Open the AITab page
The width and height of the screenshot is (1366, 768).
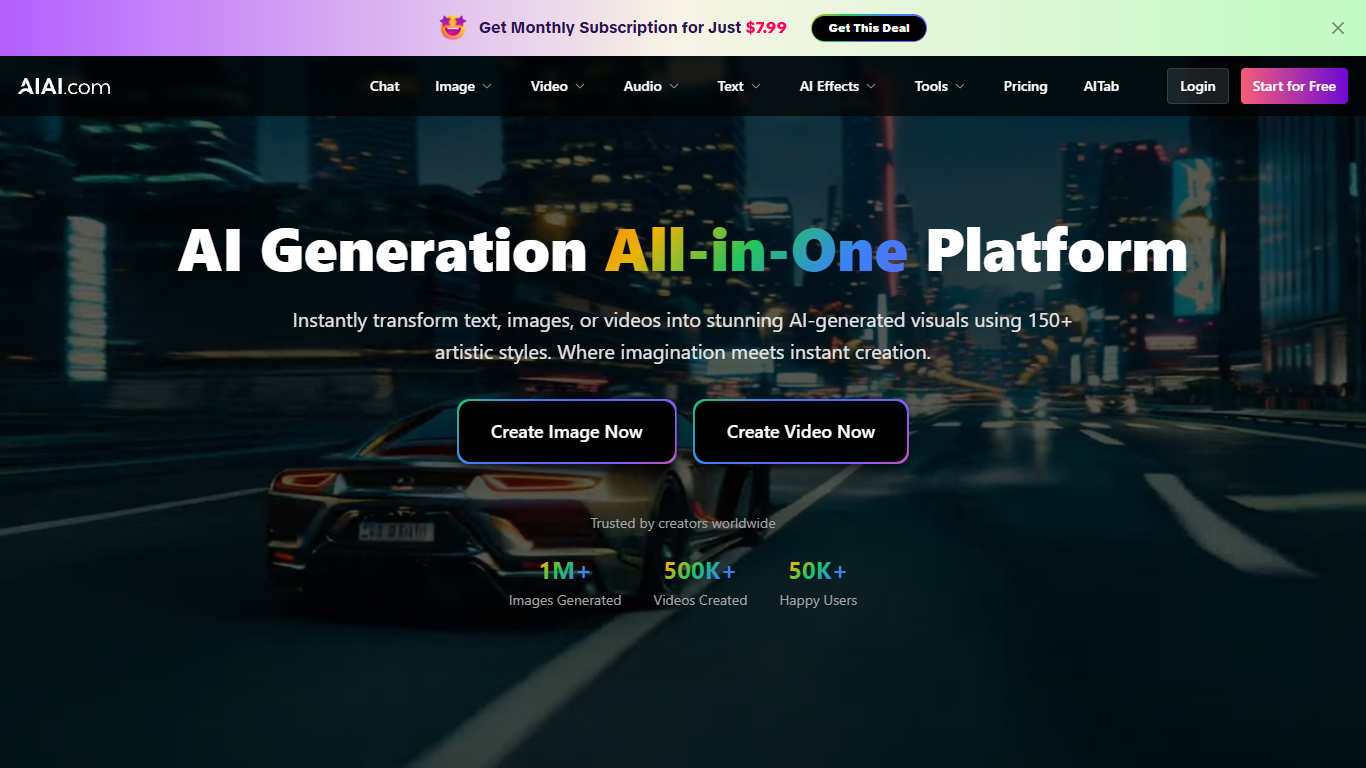pos(1101,86)
